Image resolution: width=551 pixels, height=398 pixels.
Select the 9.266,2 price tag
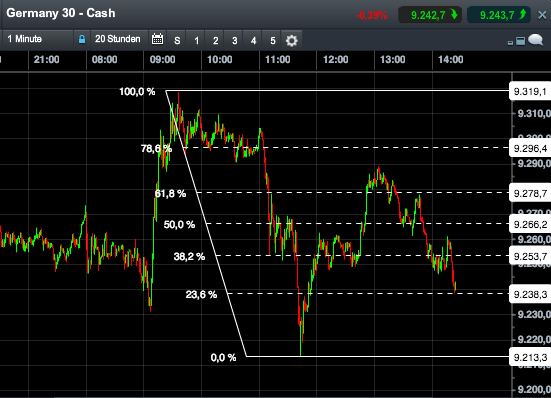click(530, 224)
